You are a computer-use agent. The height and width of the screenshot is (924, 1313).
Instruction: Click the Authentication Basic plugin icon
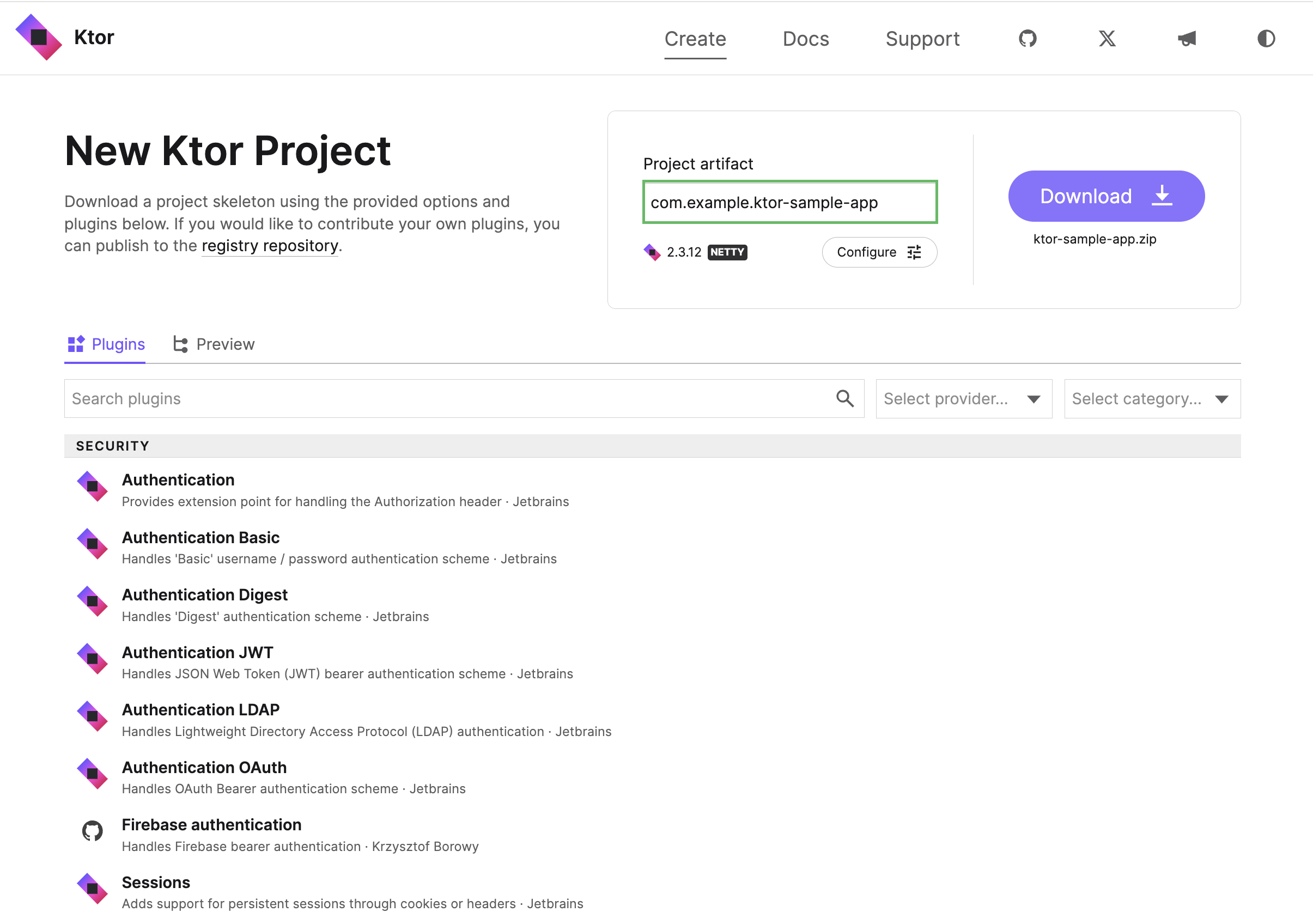point(92,544)
